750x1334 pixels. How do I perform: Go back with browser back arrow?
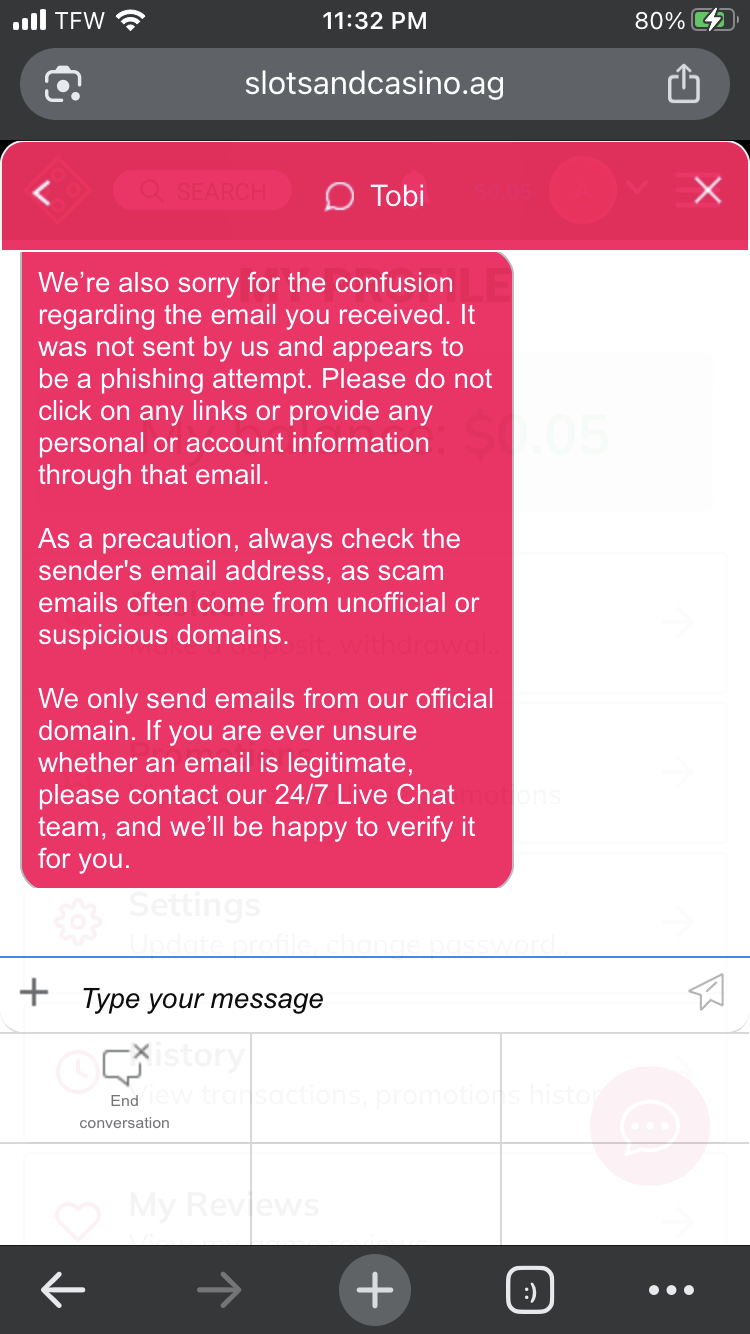(x=62, y=1291)
